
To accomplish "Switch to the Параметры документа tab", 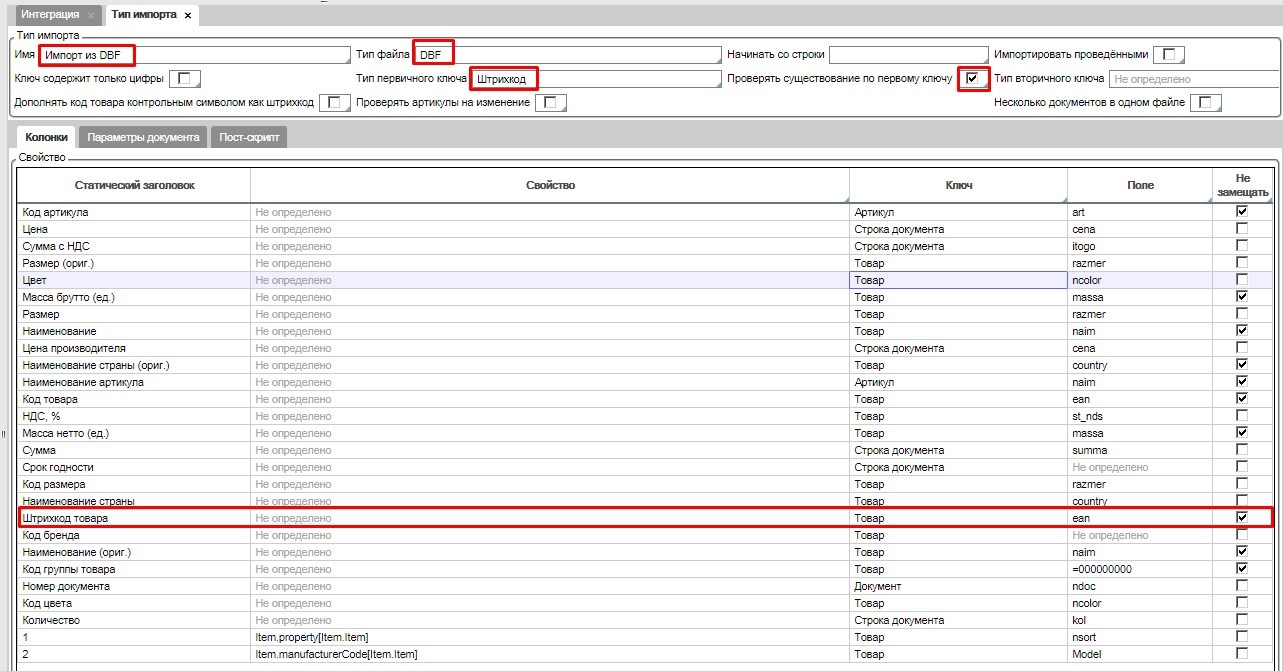I will click(x=143, y=137).
